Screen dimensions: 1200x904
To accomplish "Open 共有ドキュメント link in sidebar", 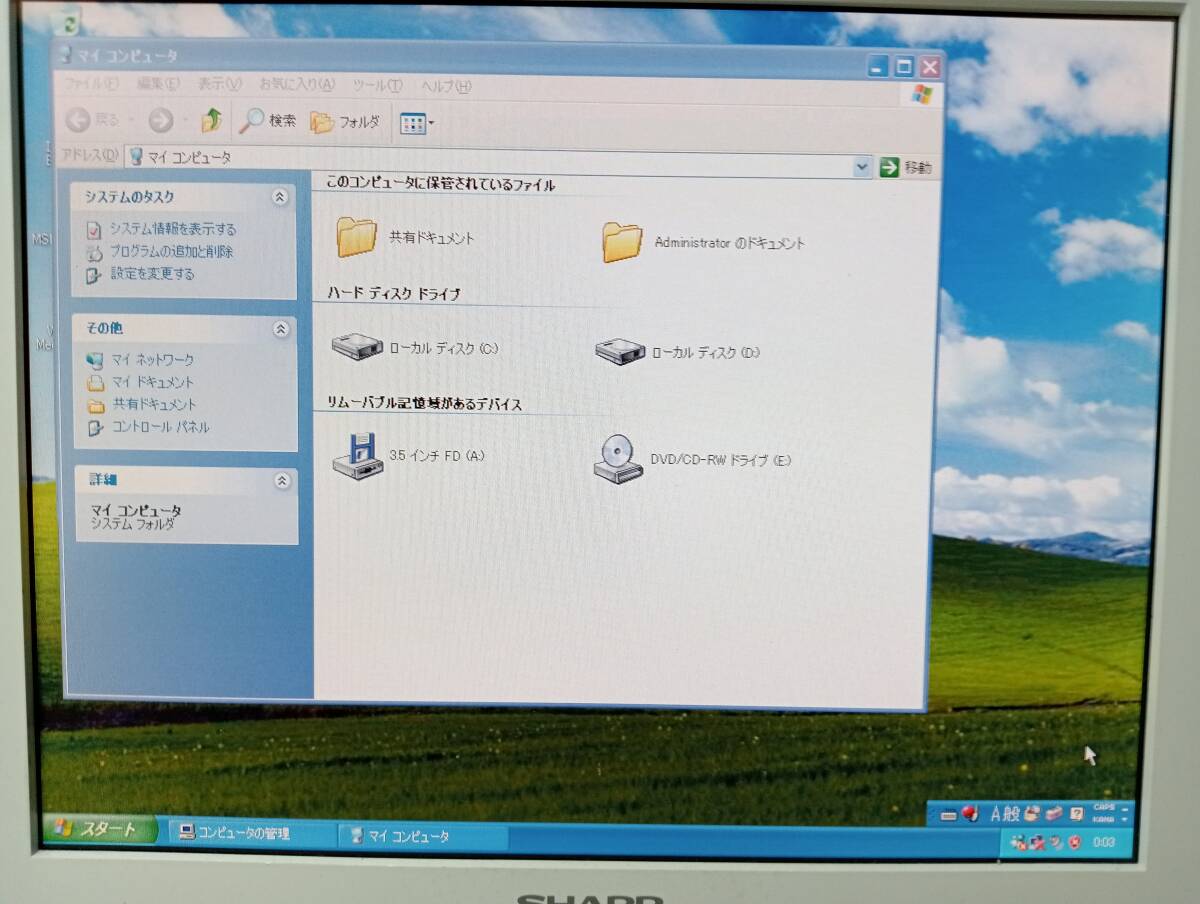I will click(x=154, y=405).
